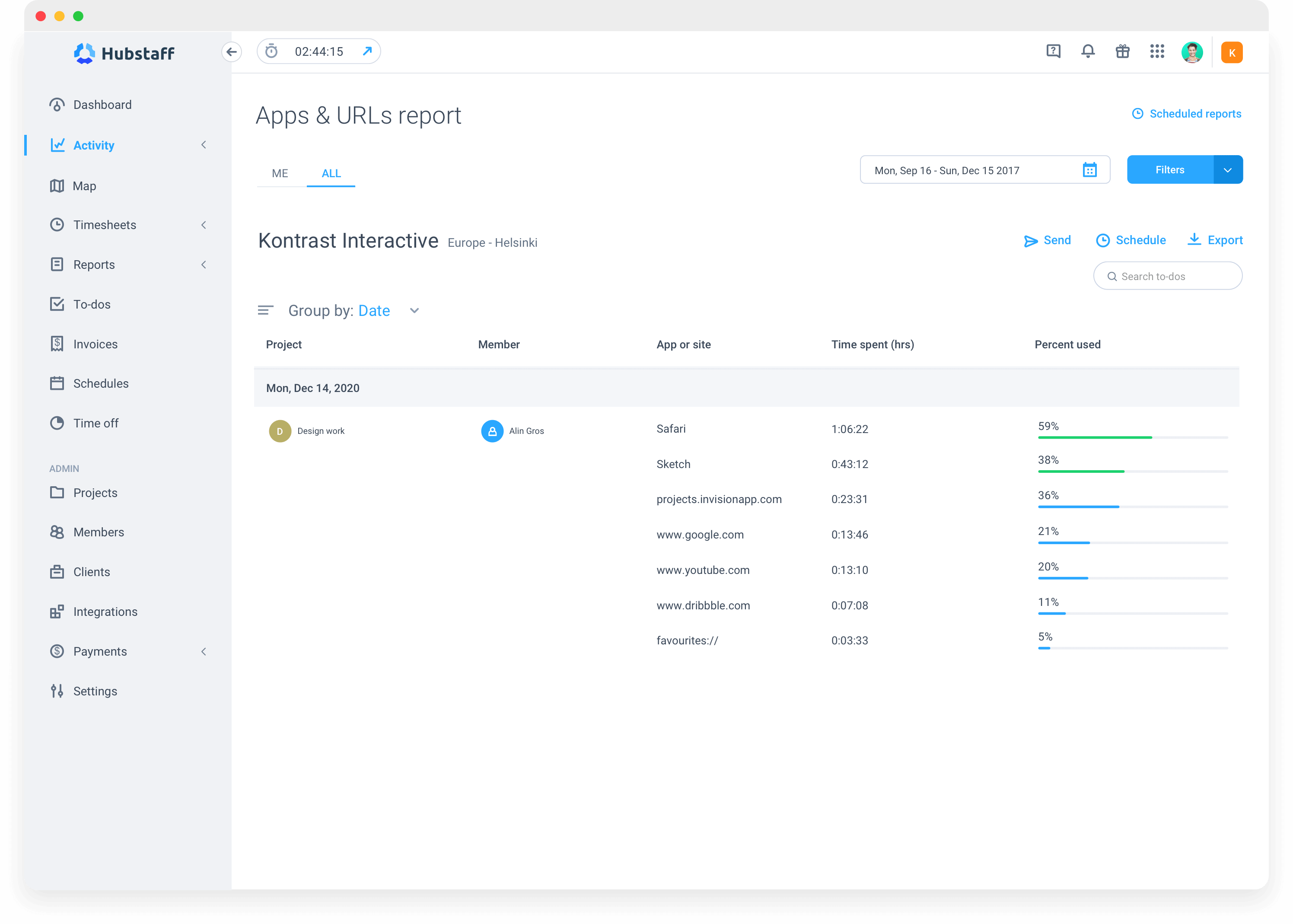Collapse the Reports sidebar section
Screen dimensions: 1293x924
[204, 264]
